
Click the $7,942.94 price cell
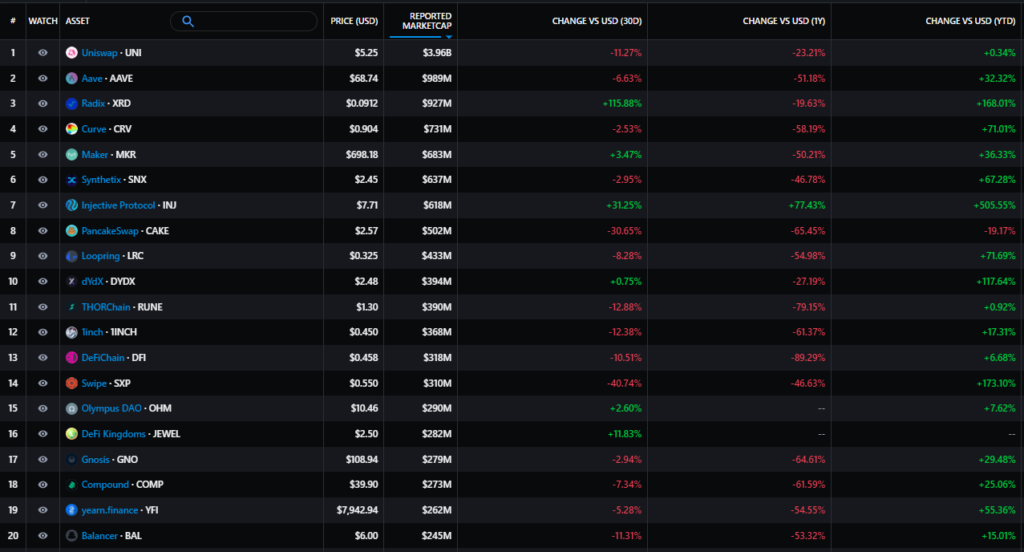tap(357, 510)
